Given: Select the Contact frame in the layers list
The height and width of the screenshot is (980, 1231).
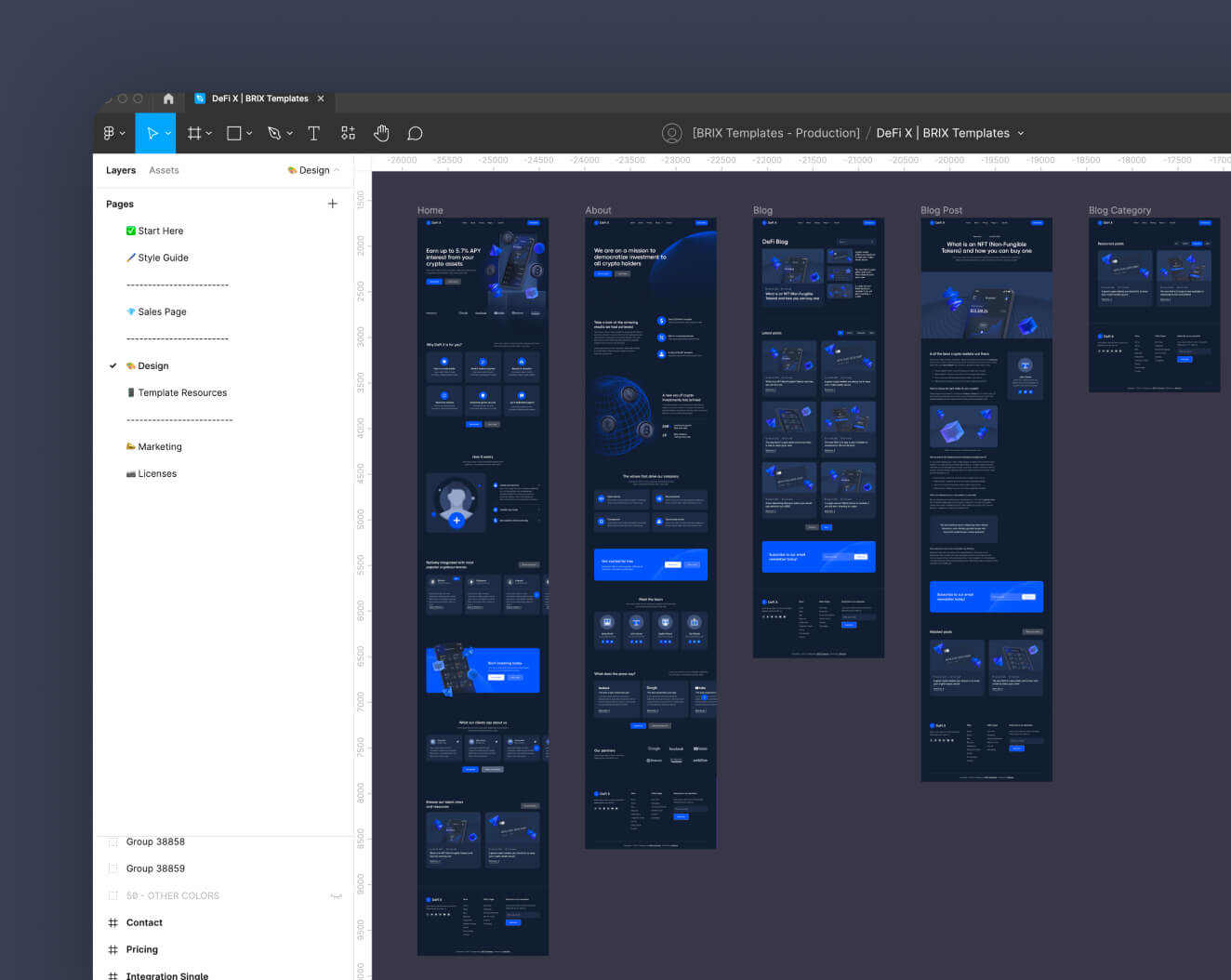Looking at the screenshot, I should point(144,922).
